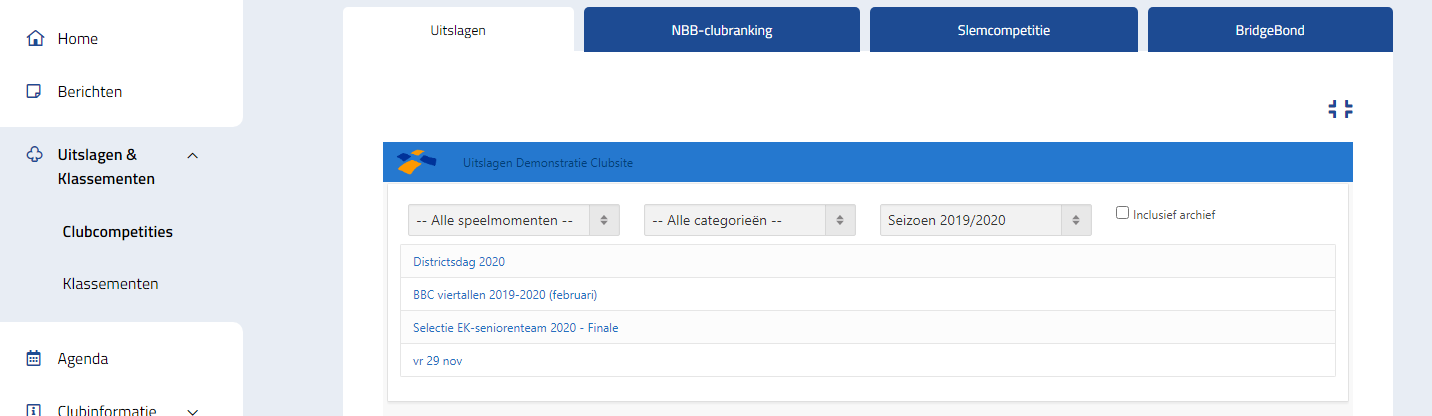This screenshot has height=416, width=1432.
Task: Click the Home house icon
Action: pyautogui.click(x=35, y=39)
